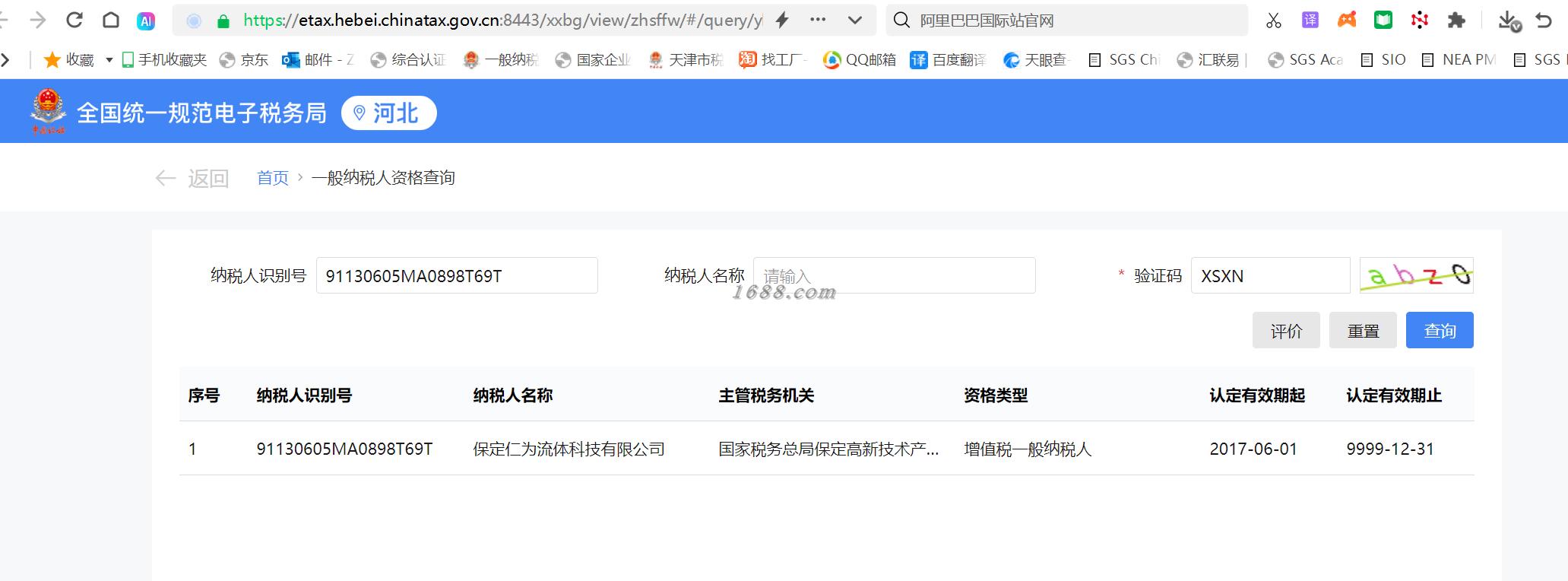Open the puzzle-piece extensions manager
Screen dimensions: 1568x581
point(1456,21)
